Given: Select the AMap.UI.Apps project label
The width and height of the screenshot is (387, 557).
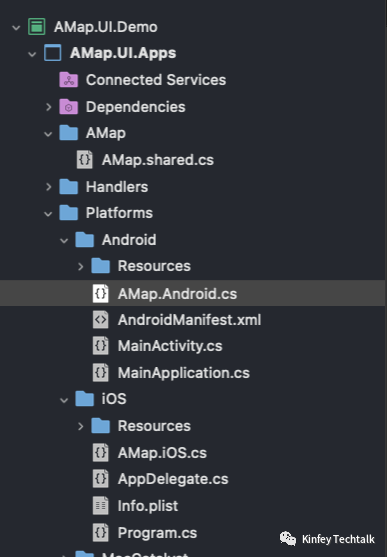Looking at the screenshot, I should (123, 53).
